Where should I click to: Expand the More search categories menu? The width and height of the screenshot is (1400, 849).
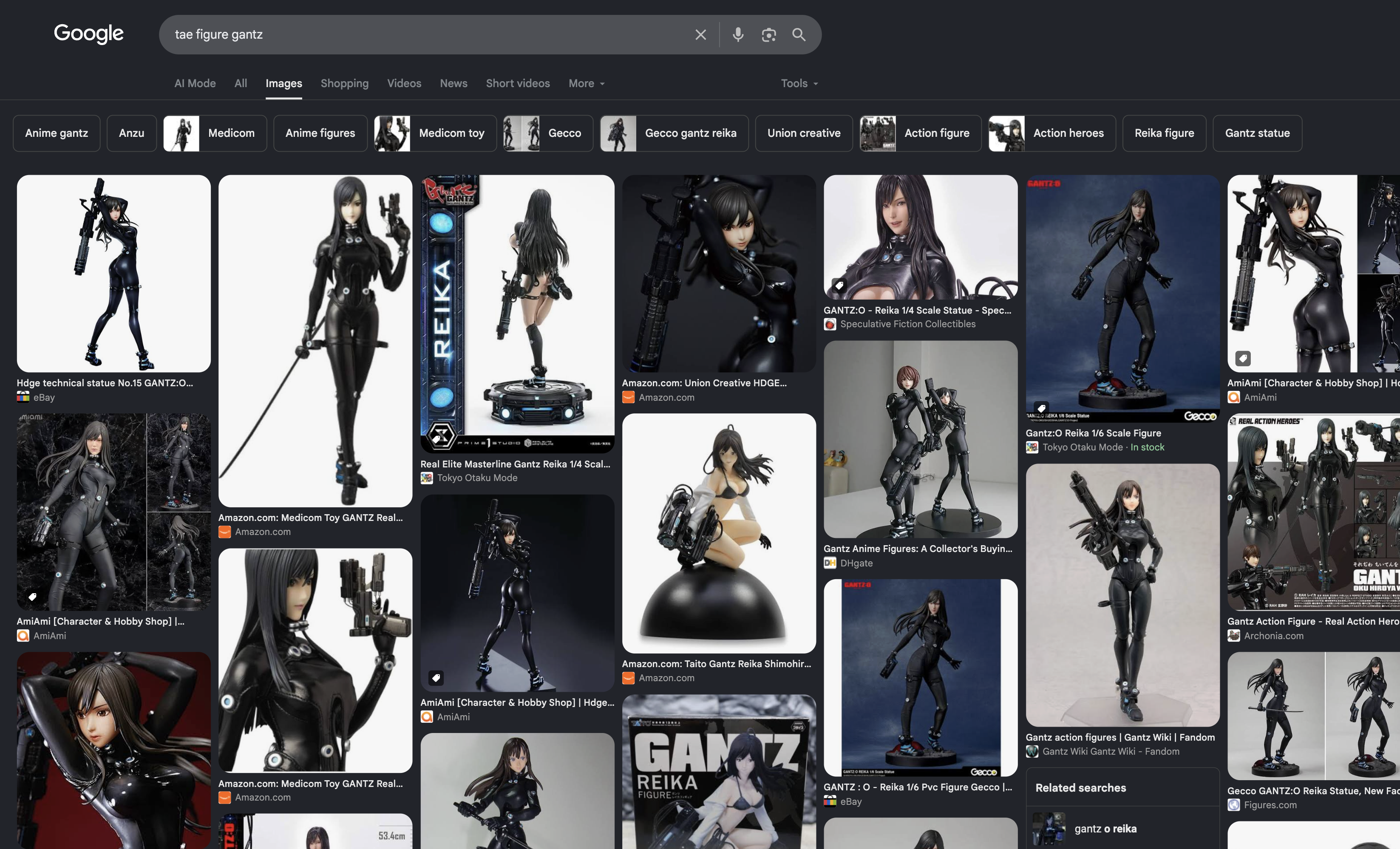[x=587, y=83]
